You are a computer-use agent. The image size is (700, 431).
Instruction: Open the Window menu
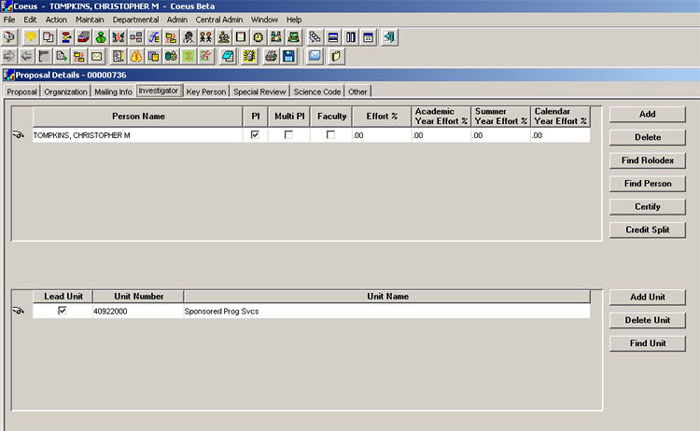[264, 20]
